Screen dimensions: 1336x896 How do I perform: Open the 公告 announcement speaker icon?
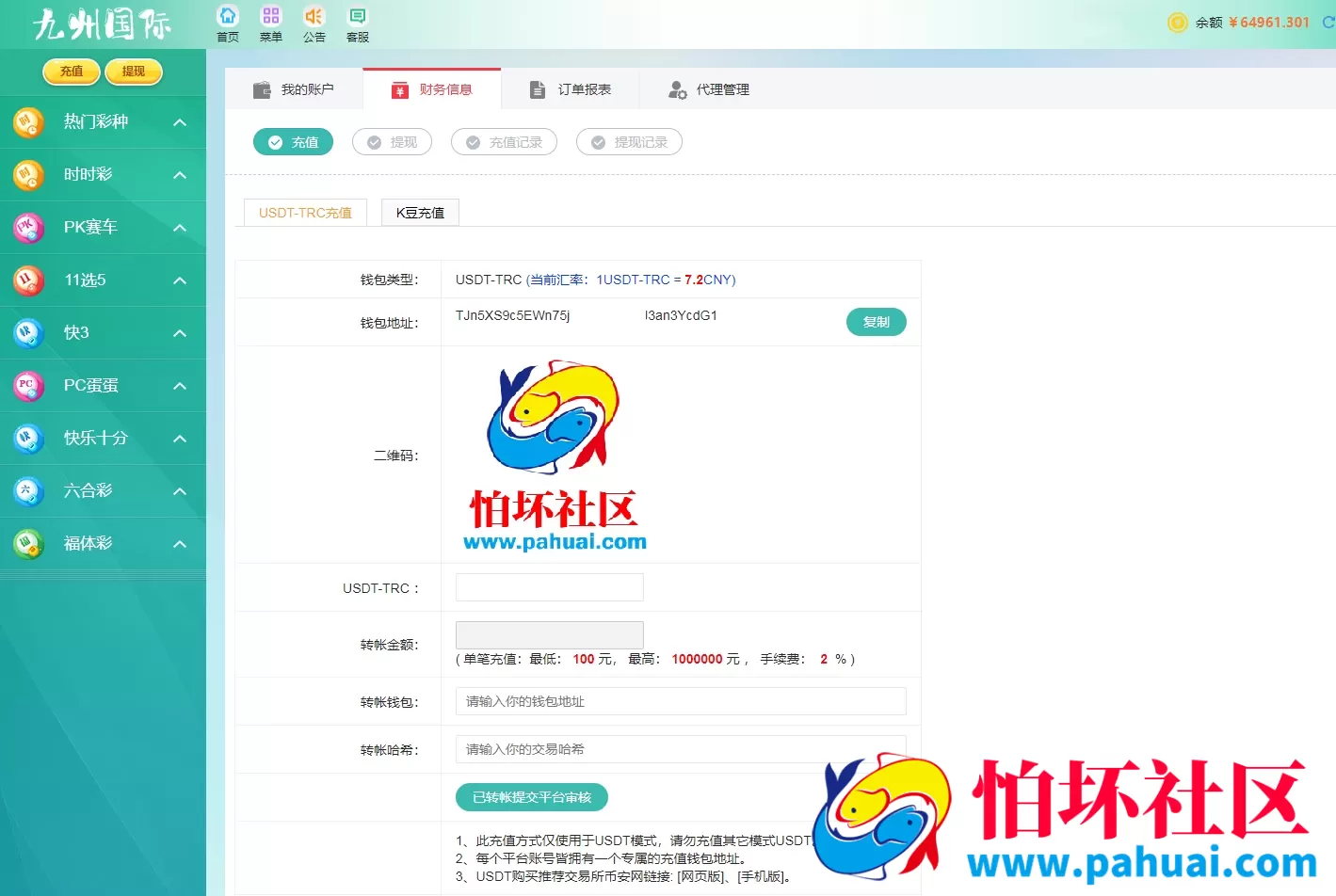tap(314, 16)
